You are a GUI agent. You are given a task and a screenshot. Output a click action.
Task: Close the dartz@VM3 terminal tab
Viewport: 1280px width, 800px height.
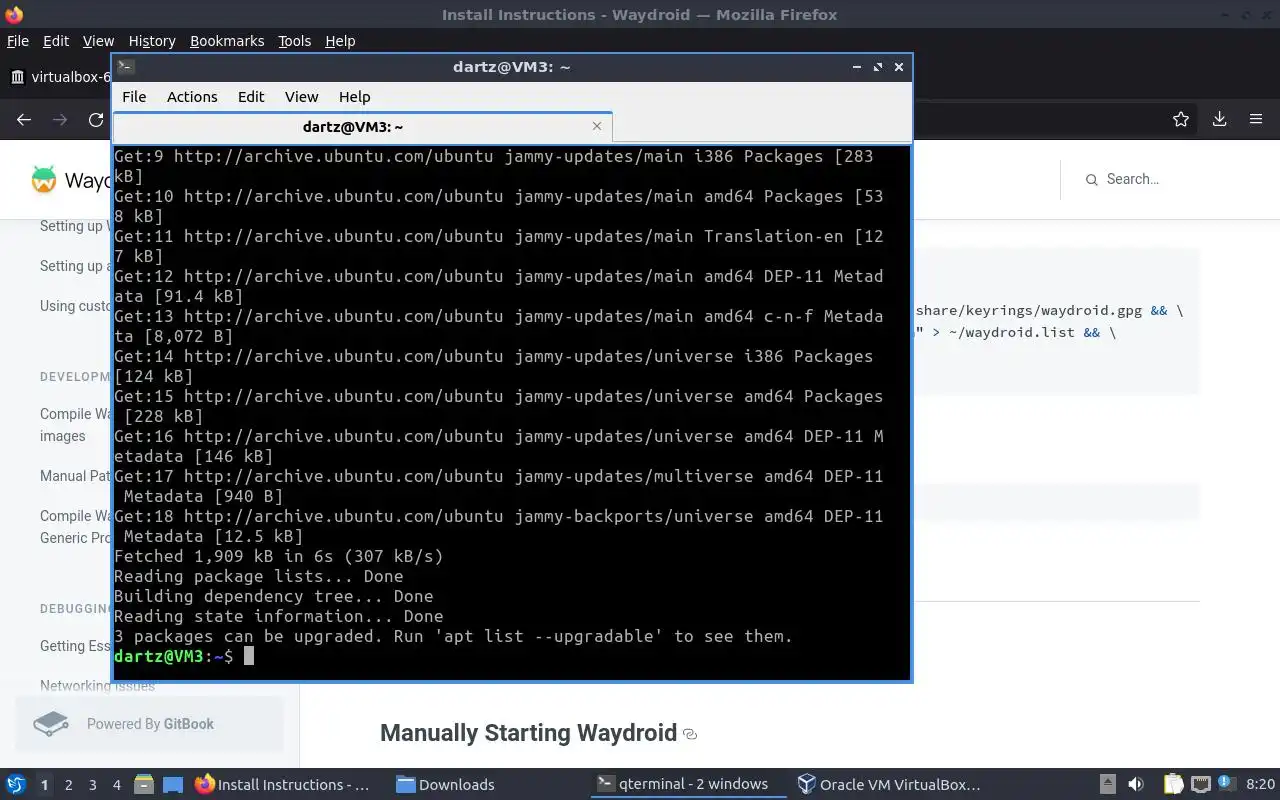597,126
